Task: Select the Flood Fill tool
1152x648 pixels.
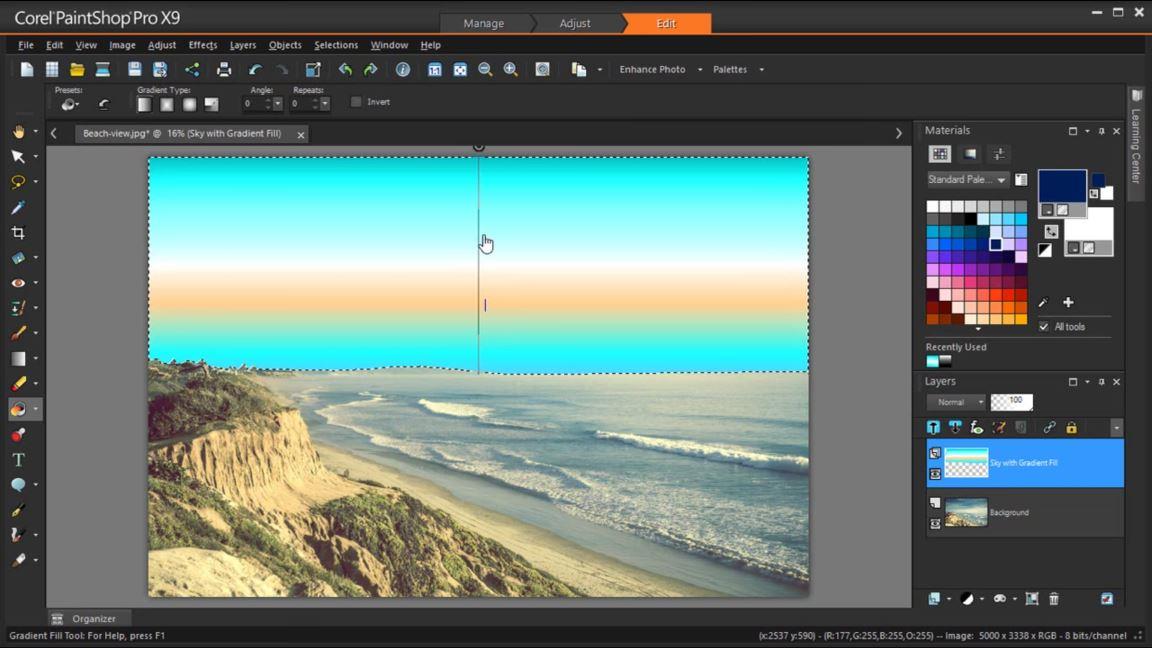Action: tap(18, 409)
